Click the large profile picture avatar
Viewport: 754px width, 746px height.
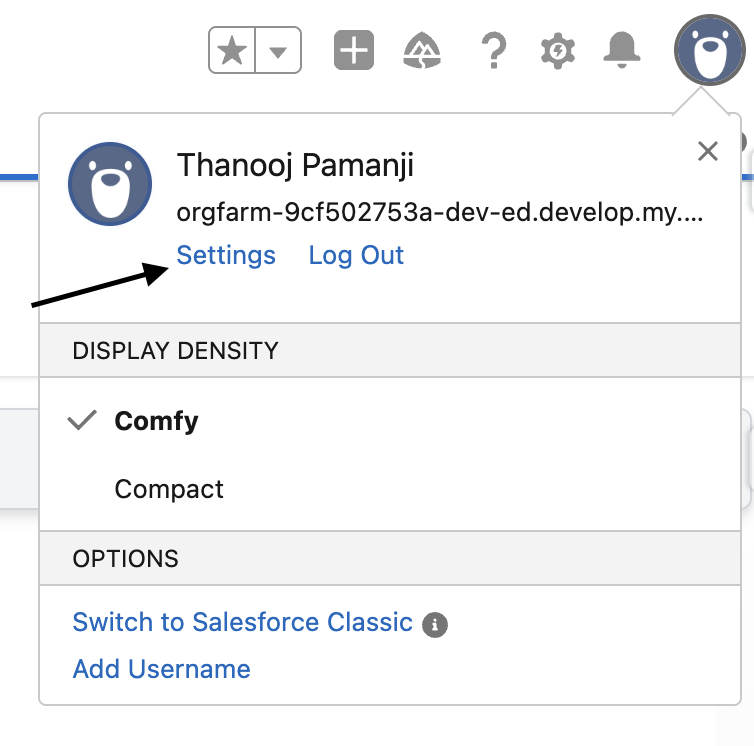coord(110,184)
